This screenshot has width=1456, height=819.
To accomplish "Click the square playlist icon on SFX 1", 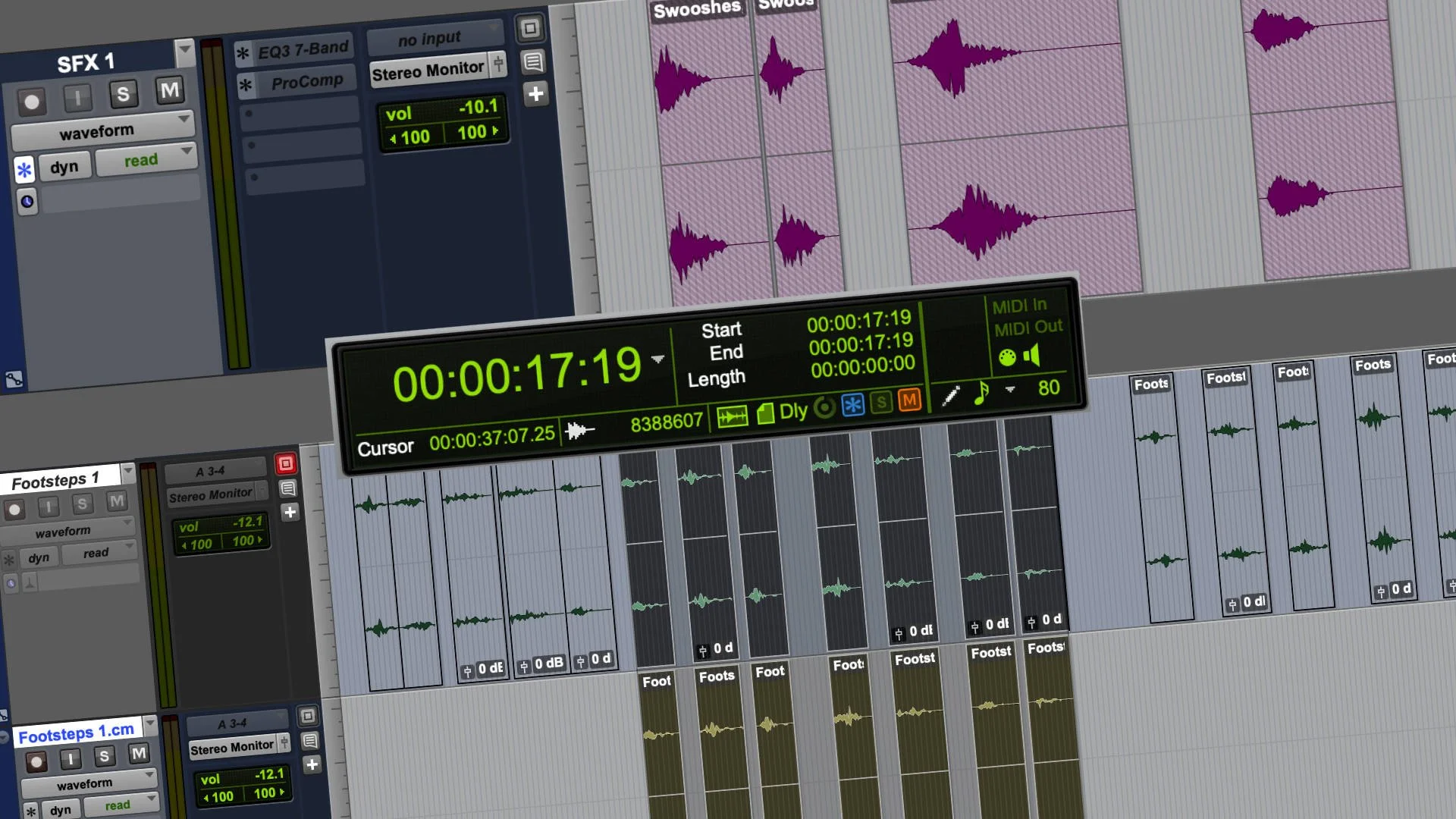I will click(x=530, y=29).
